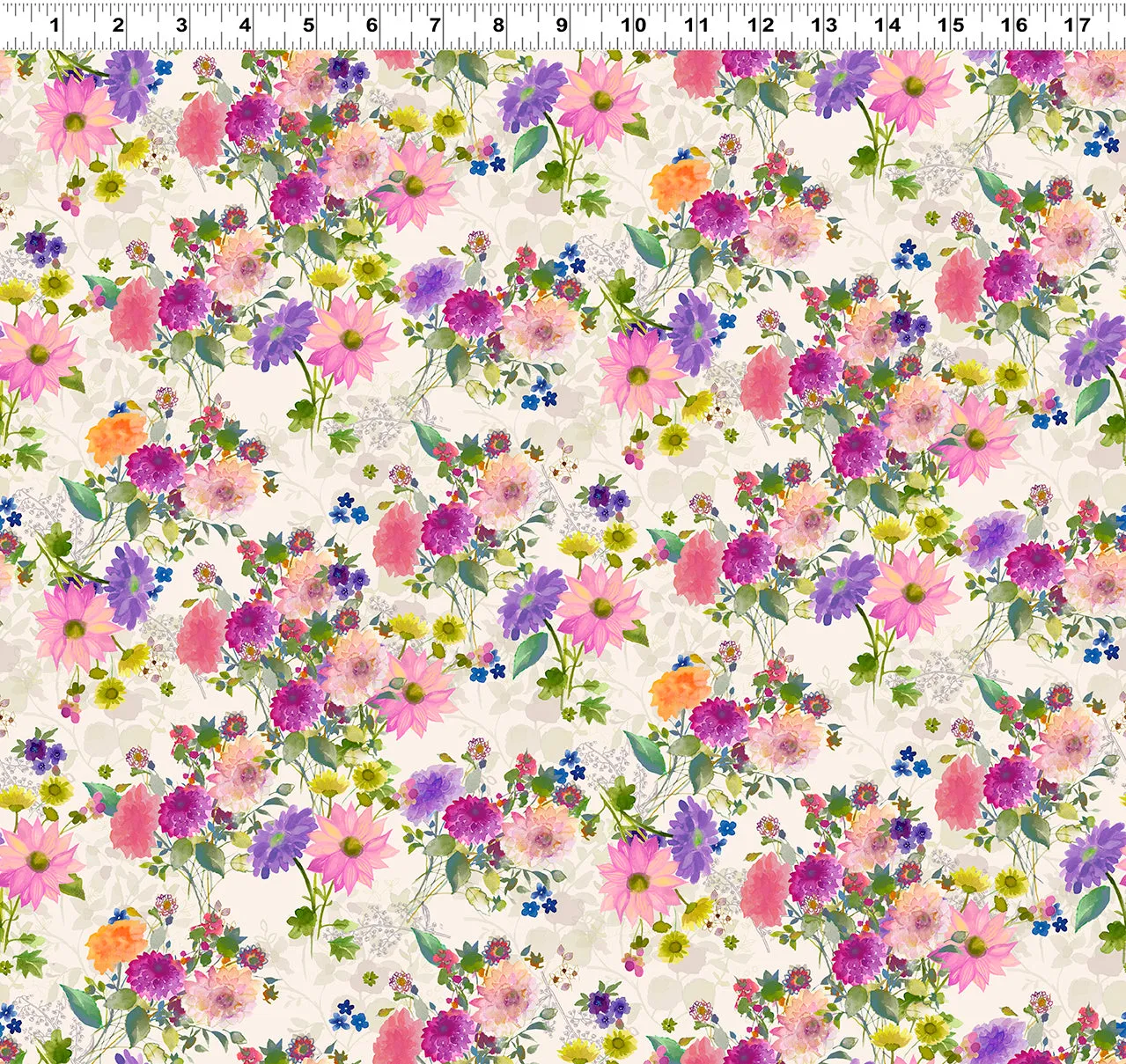This screenshot has height=1064, width=1126.
Task: Click the ruler mark labeled 11
Action: (x=696, y=24)
